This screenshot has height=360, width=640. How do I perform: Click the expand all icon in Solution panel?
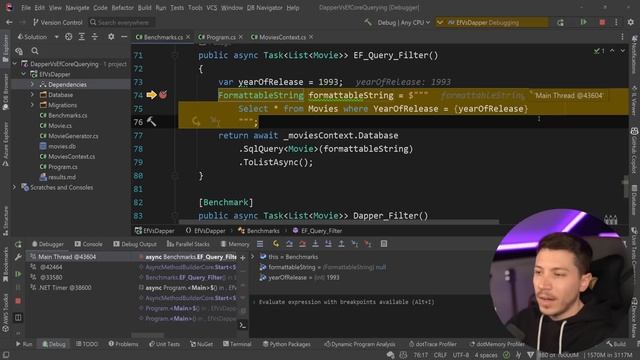click(82, 37)
